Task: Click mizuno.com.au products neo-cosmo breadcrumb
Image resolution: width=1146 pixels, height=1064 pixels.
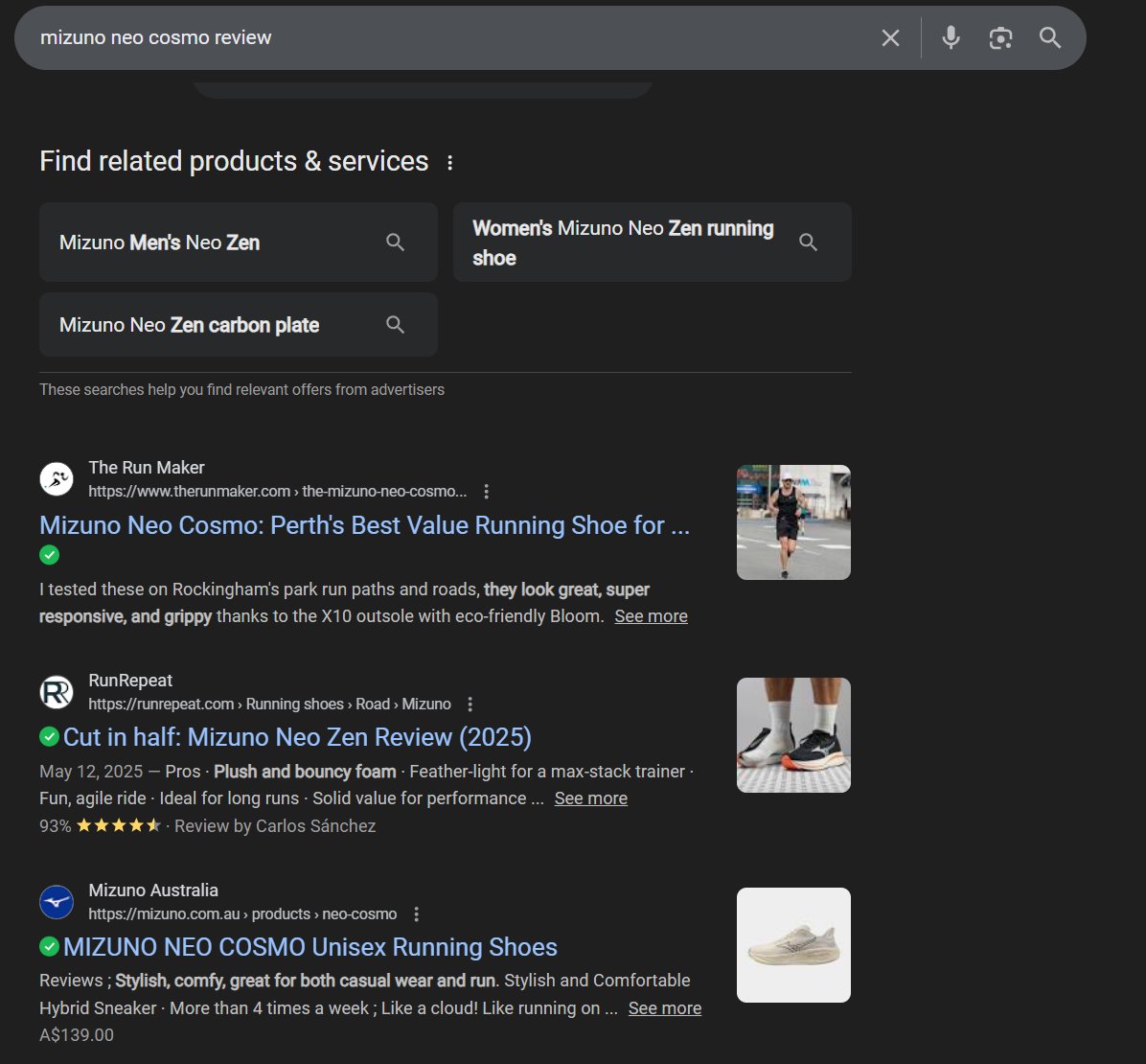Action: (x=242, y=914)
